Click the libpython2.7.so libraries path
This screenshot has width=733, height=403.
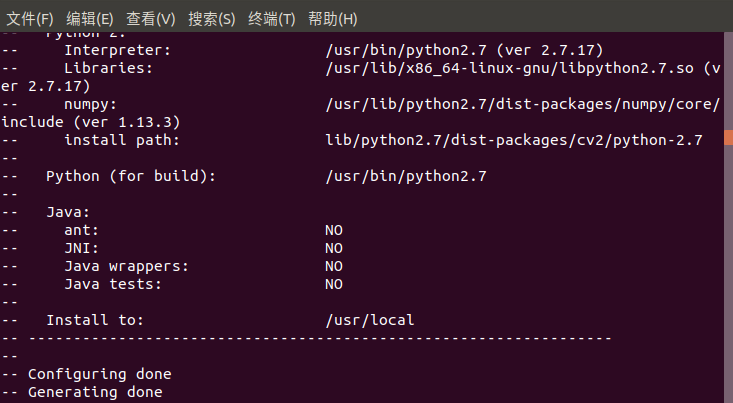point(510,68)
